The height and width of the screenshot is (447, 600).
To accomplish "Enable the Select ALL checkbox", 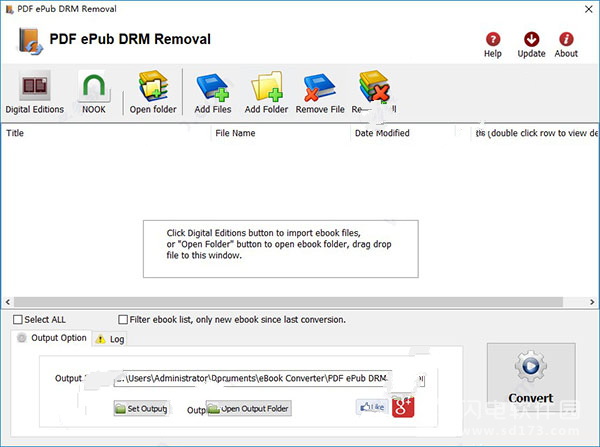I will [18, 319].
